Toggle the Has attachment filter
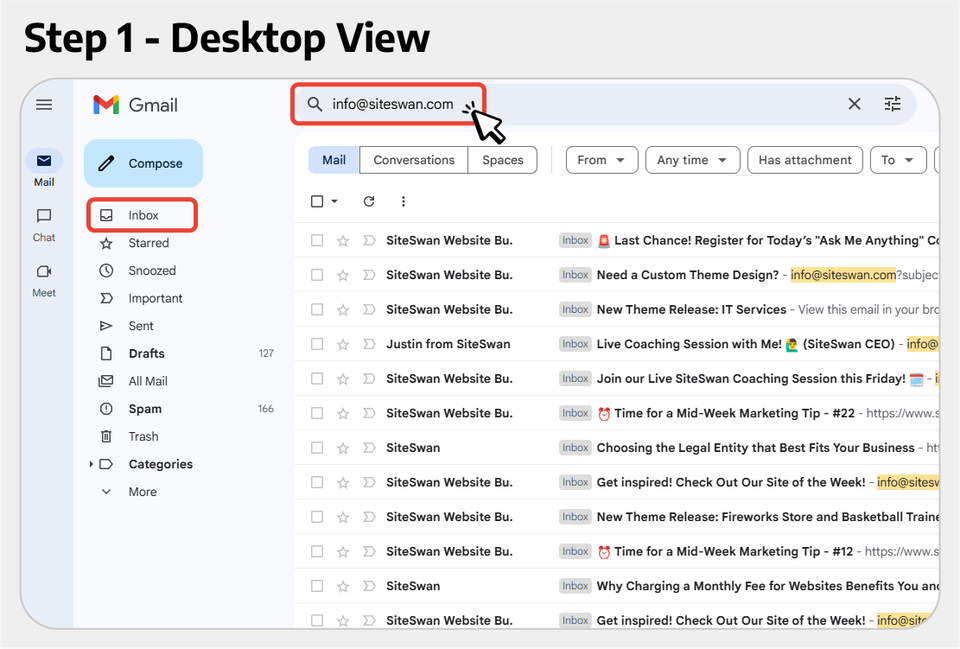The image size is (960, 649). [805, 160]
